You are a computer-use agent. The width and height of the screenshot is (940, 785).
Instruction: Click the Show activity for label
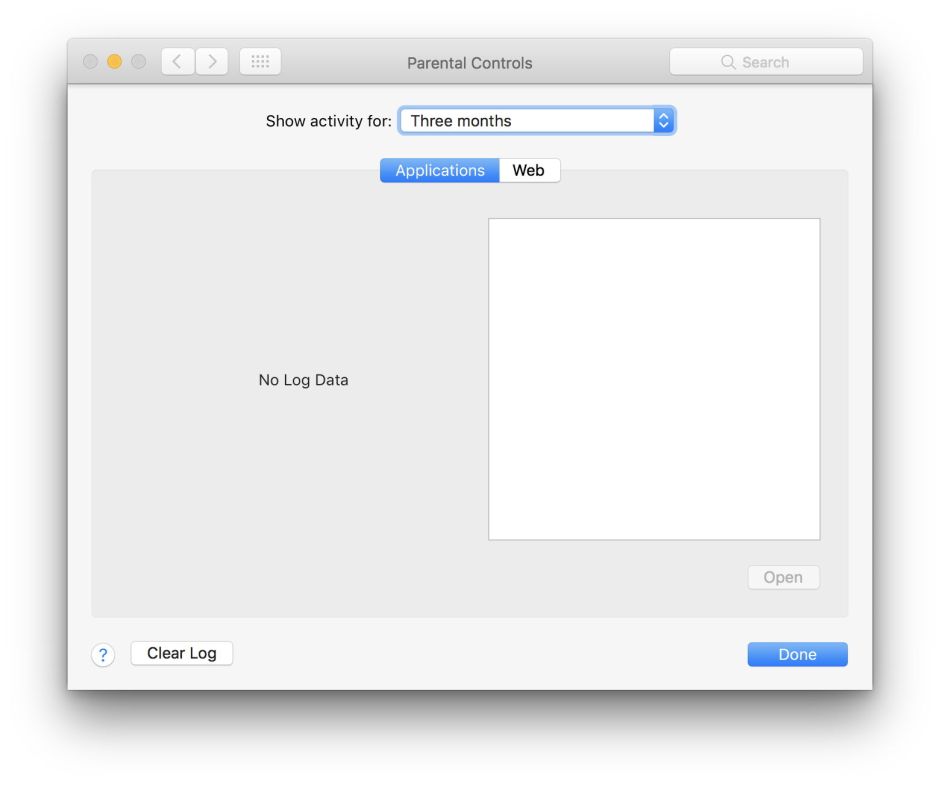pyautogui.click(x=328, y=121)
